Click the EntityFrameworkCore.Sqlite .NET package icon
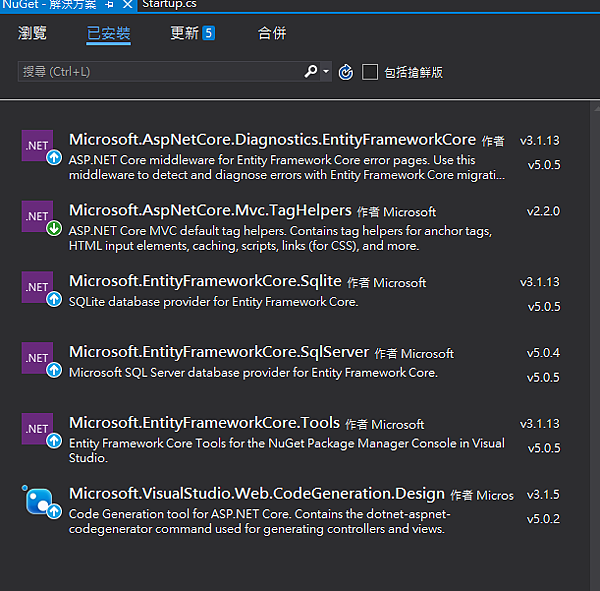The image size is (600, 591). click(x=38, y=287)
